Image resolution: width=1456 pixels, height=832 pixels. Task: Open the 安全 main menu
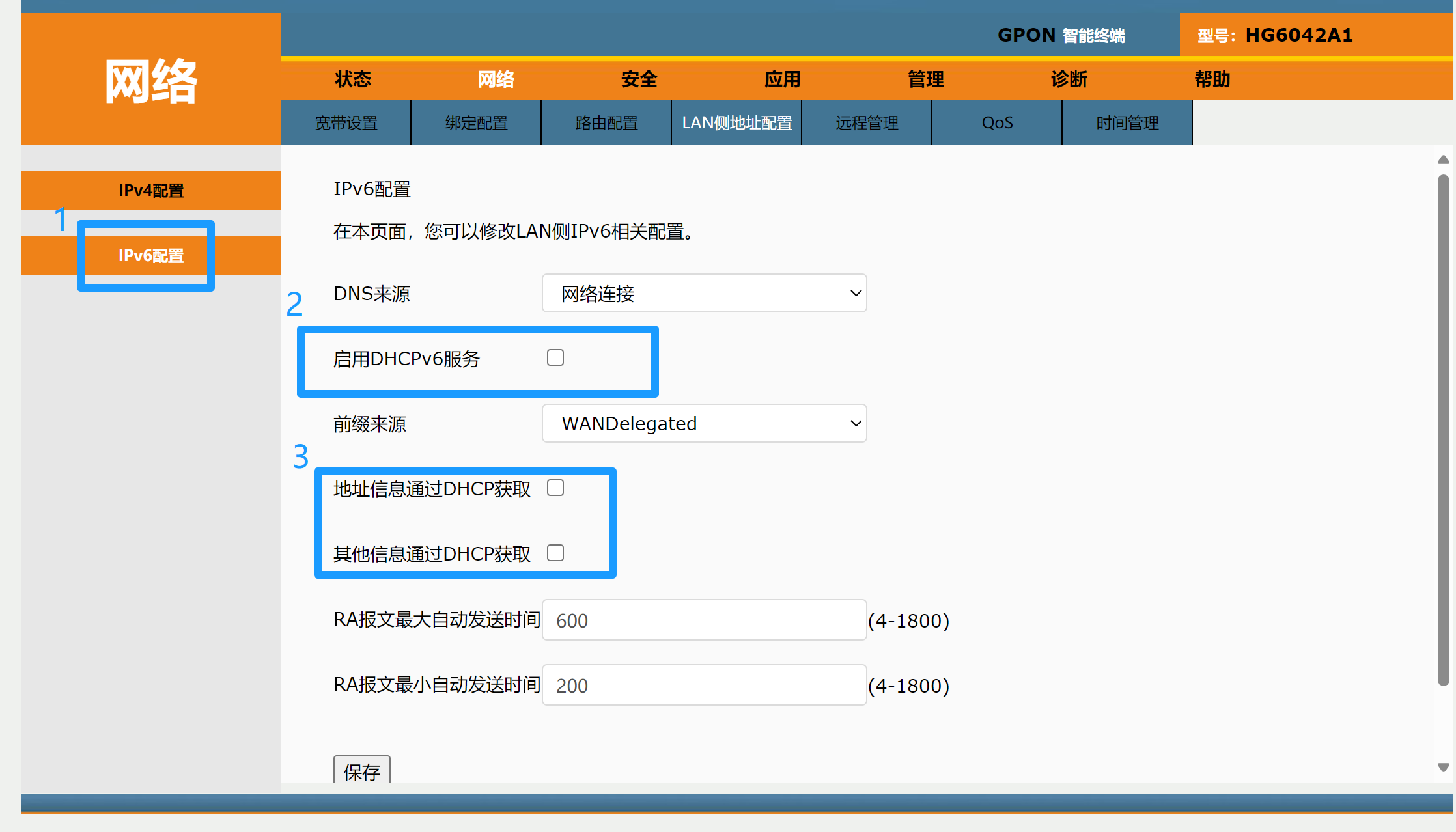[x=639, y=79]
